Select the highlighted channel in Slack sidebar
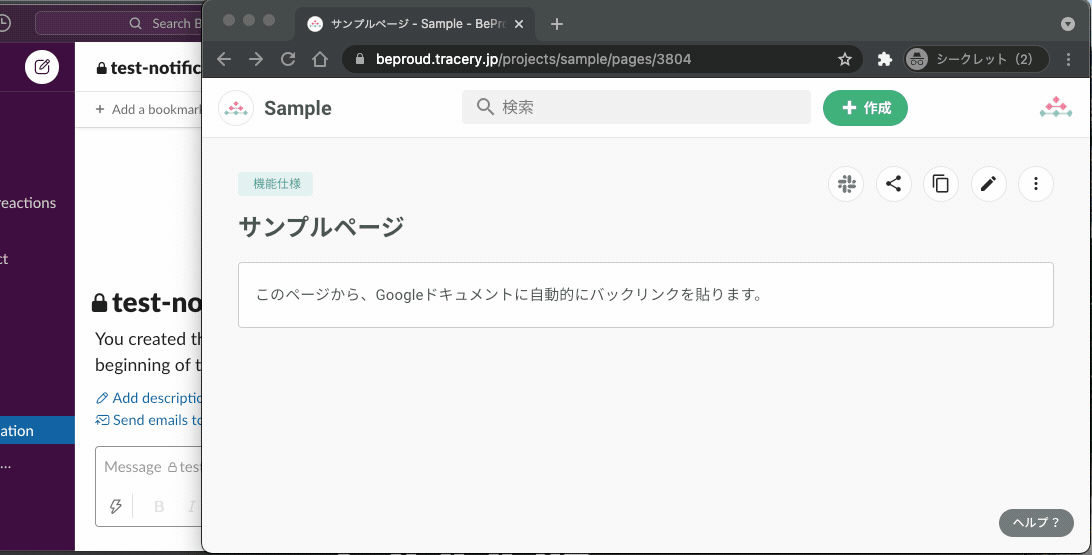1092x555 pixels. point(37,430)
